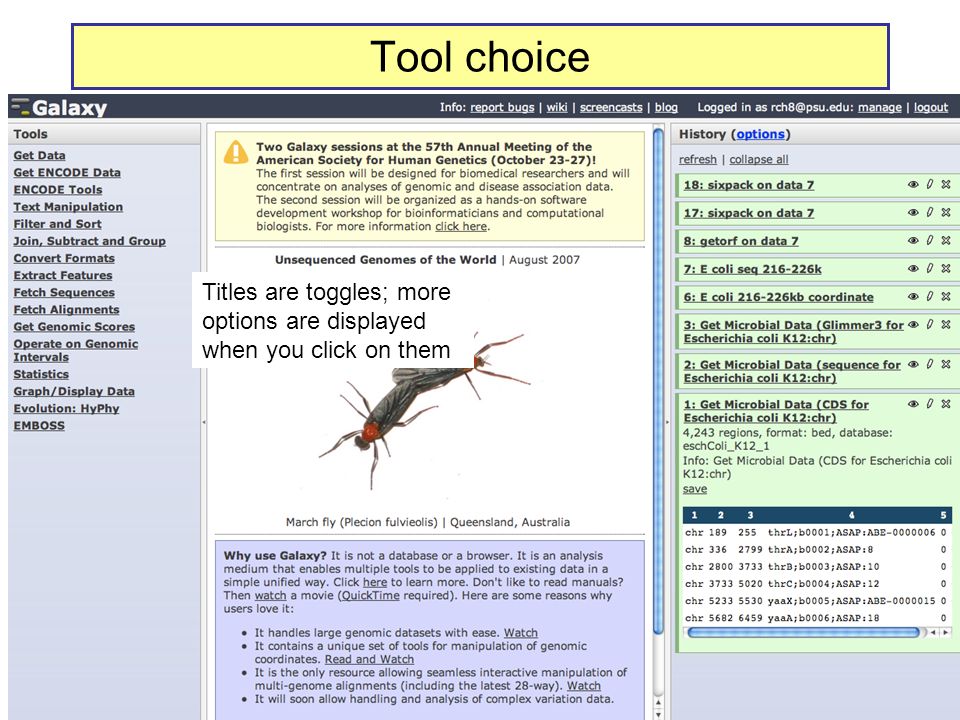This screenshot has width=960, height=720.
Task: Expand the Evolution: HyPhy section
Action: pyautogui.click(x=66, y=408)
